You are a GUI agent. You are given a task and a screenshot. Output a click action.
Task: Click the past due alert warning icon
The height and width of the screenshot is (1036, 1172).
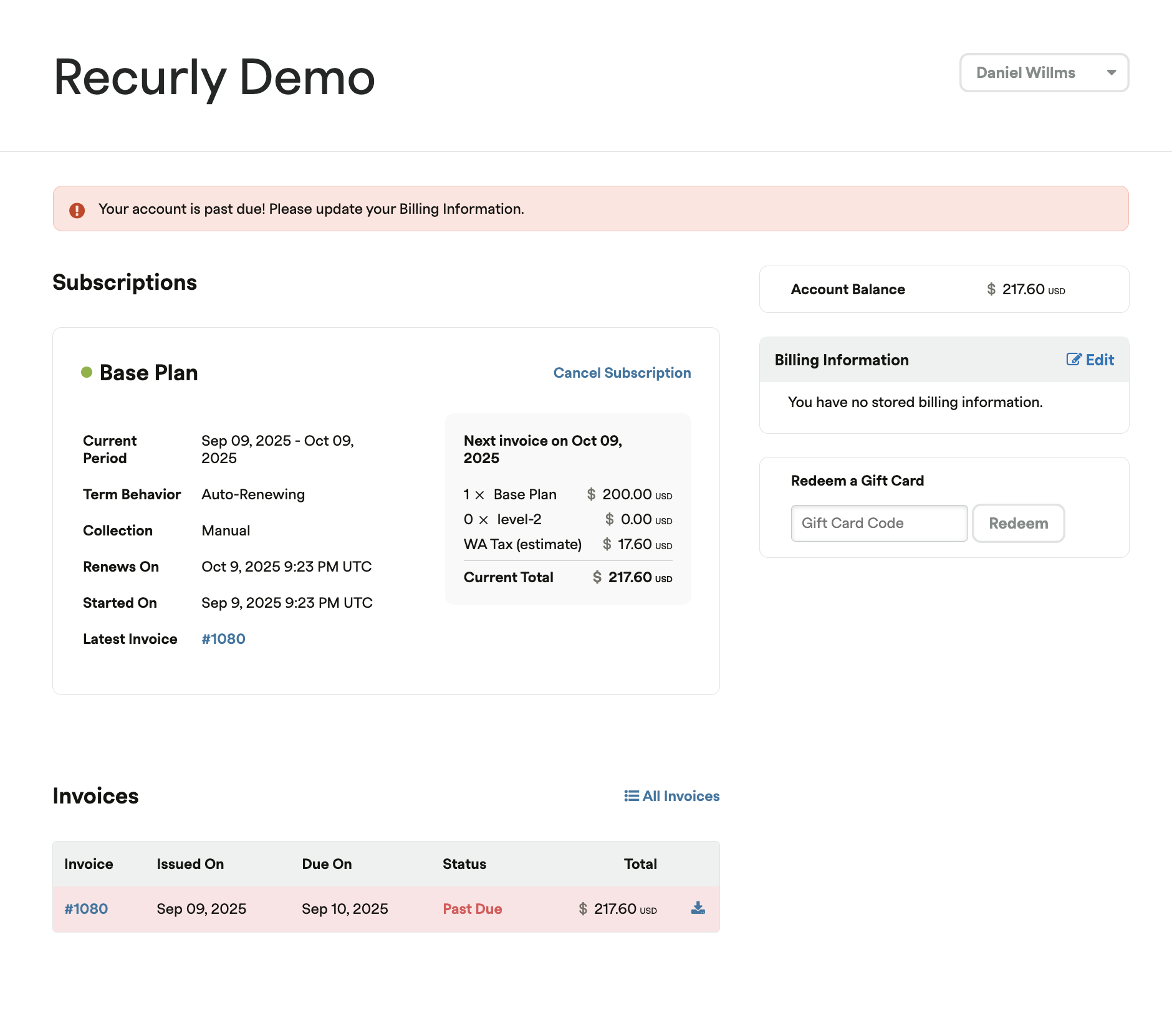pyautogui.click(x=77, y=210)
